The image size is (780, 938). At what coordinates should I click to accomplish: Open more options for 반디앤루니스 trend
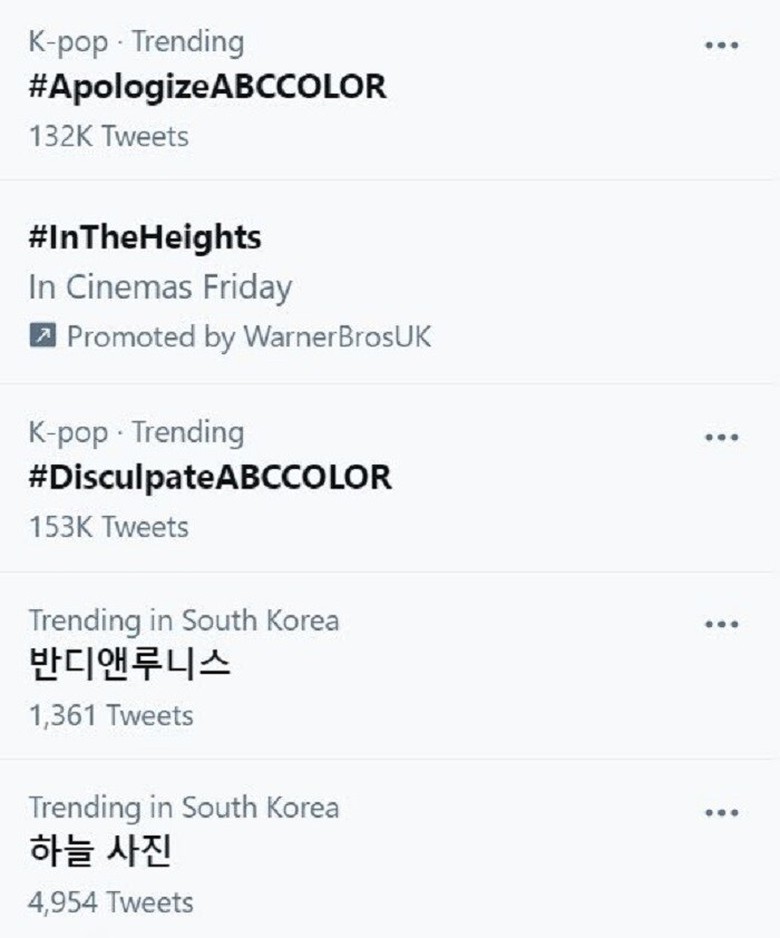tap(721, 624)
